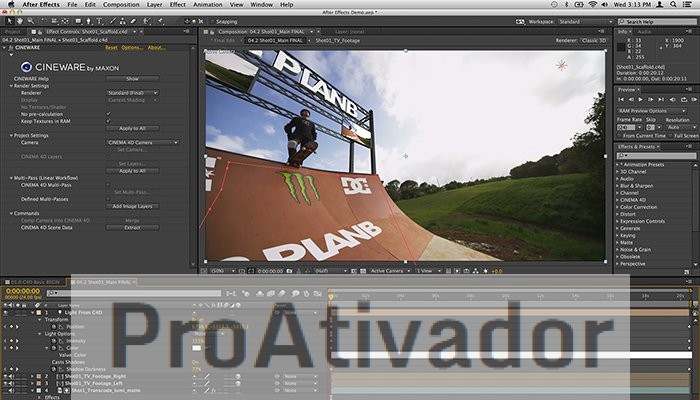Screen dimensions: 700x400
Task: Enable the Snapping checkbox
Action: pos(212,21)
